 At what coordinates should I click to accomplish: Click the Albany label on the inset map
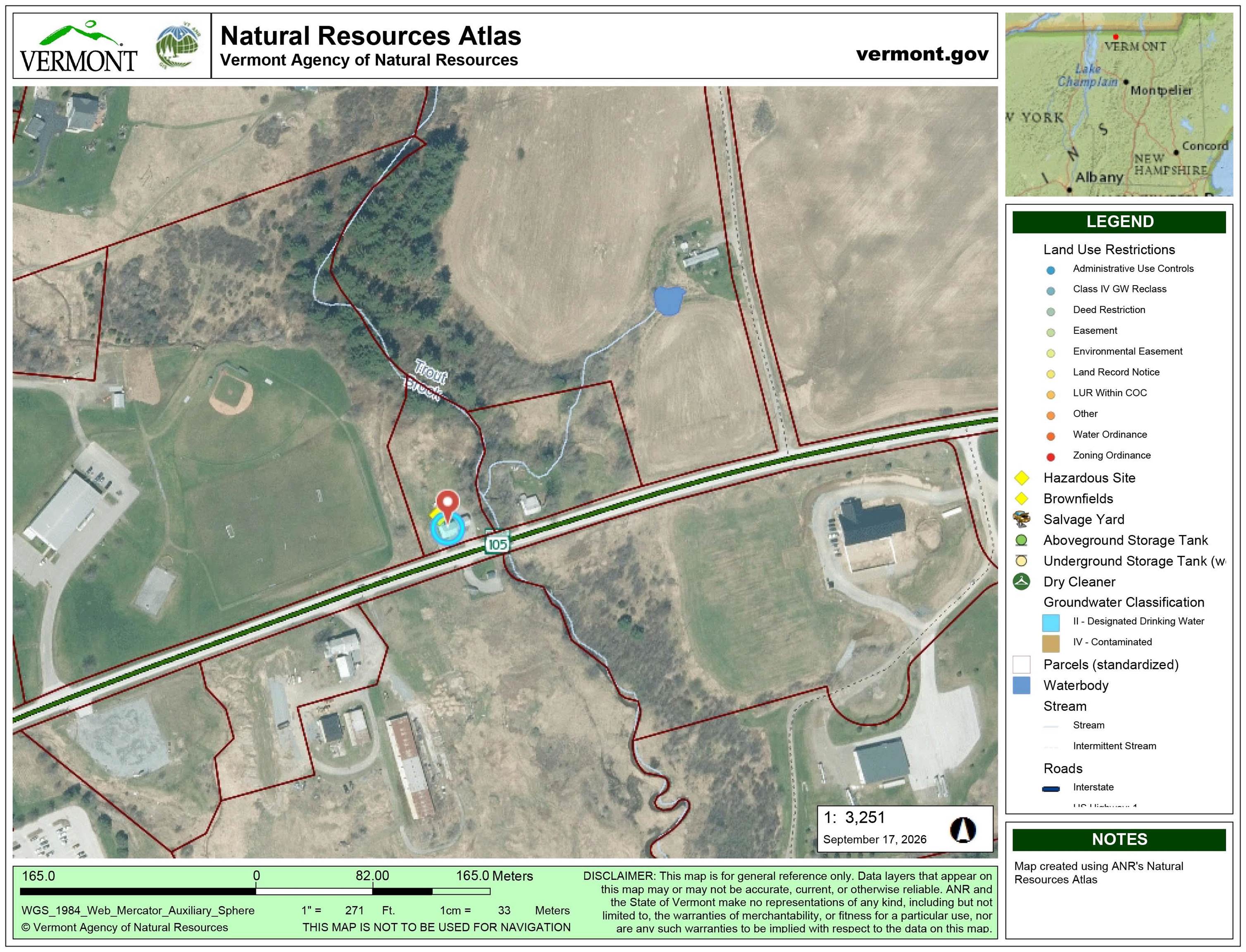(1099, 177)
